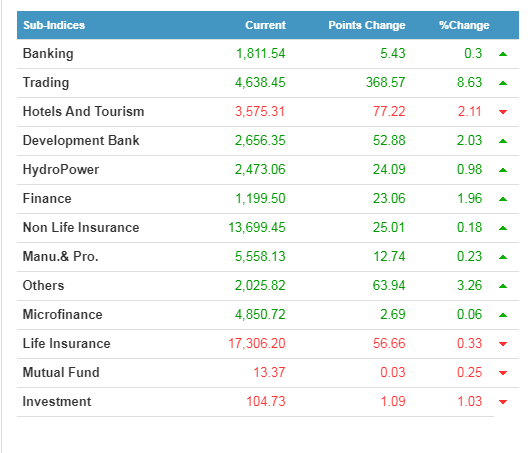Click the red down arrow for Mutual Fund
The width and height of the screenshot is (532, 453).
pyautogui.click(x=503, y=373)
